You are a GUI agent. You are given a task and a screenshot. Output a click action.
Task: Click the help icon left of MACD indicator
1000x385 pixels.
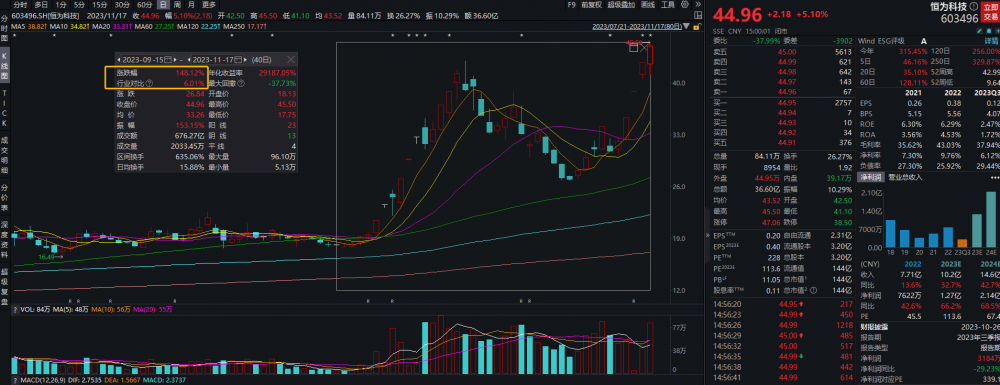(x=14, y=381)
